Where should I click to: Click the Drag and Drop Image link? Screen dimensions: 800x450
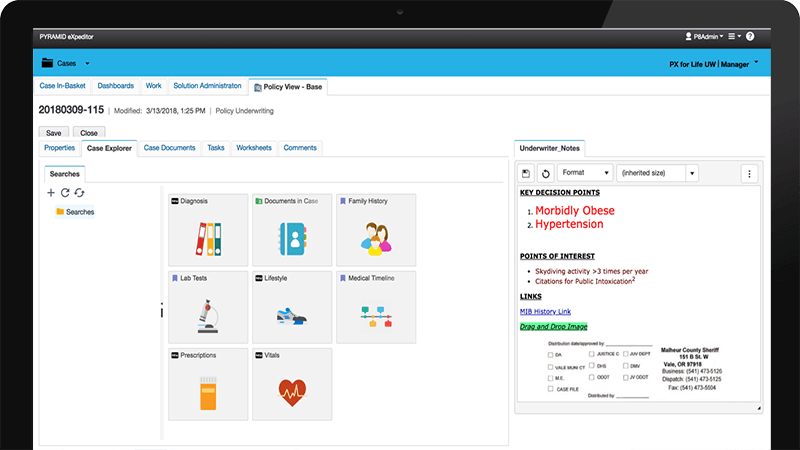(x=554, y=327)
